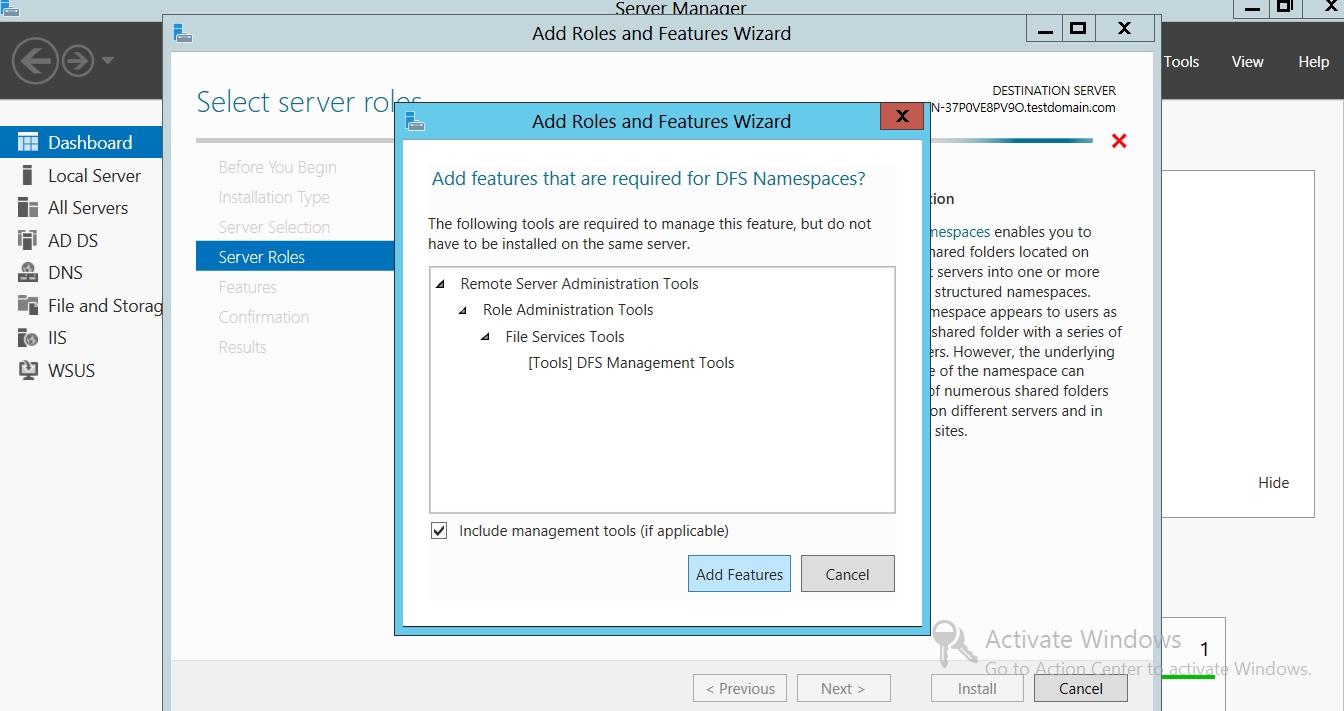This screenshot has height=711, width=1344.
Task: Click the DESTINATION SERVER label
Action: (x=1054, y=90)
